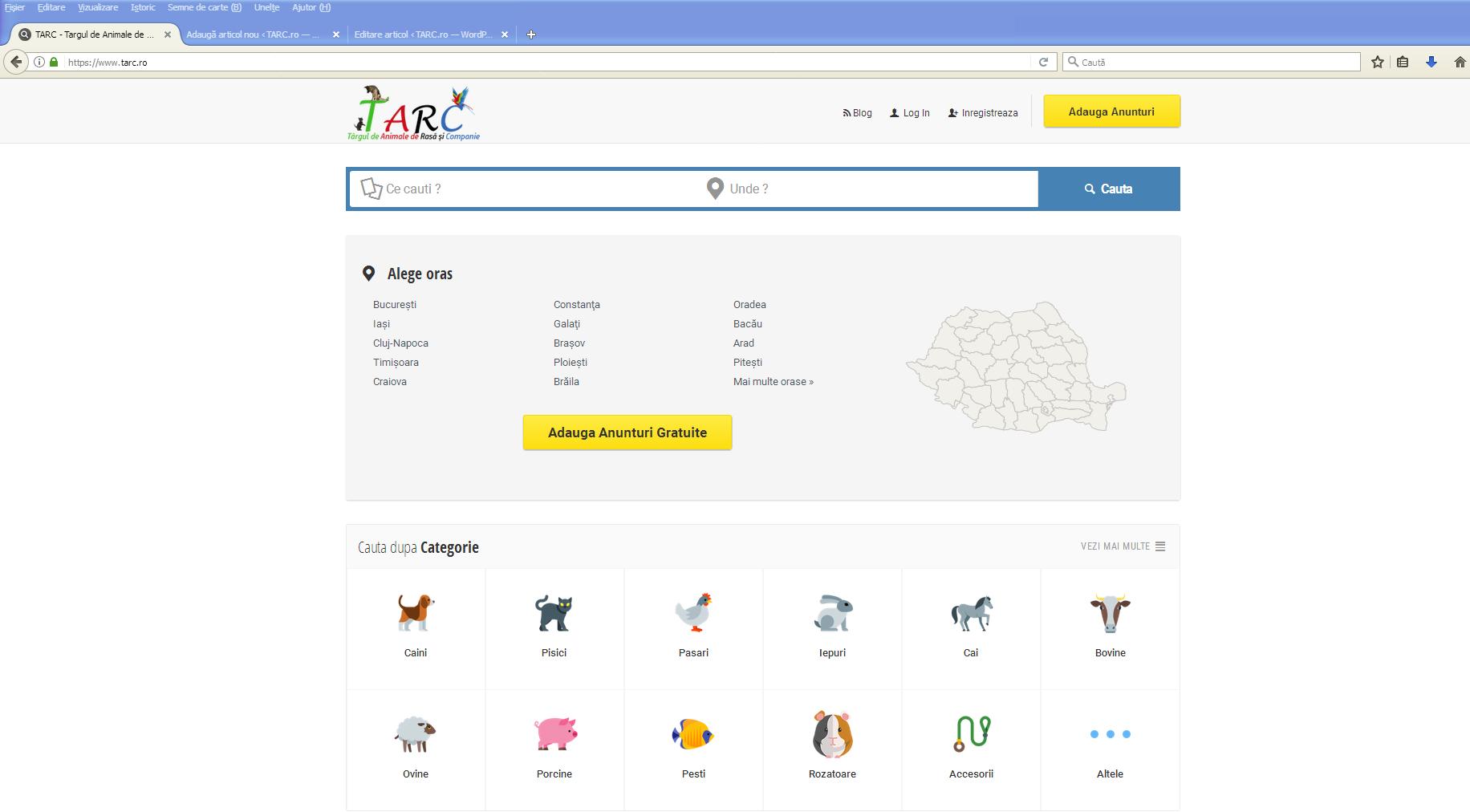Click the Pesti fish category icon
The height and width of the screenshot is (812, 1470).
(x=693, y=733)
